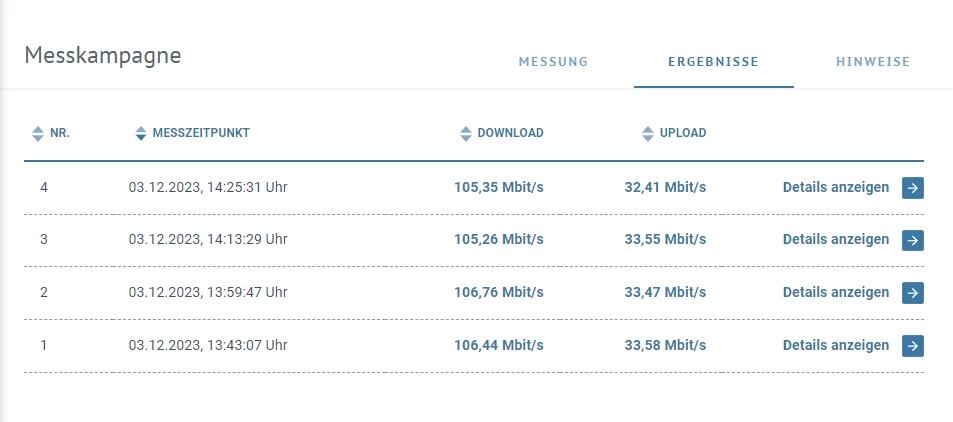953x422 pixels.
Task: Click arrow icon for measurement 4
Action: [x=912, y=187]
